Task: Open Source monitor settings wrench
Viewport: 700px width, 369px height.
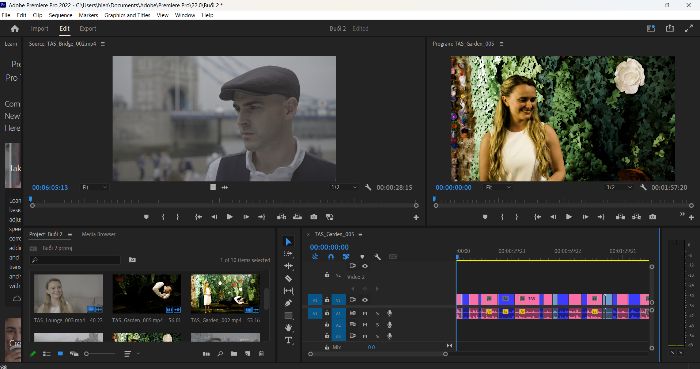Action: coord(368,187)
